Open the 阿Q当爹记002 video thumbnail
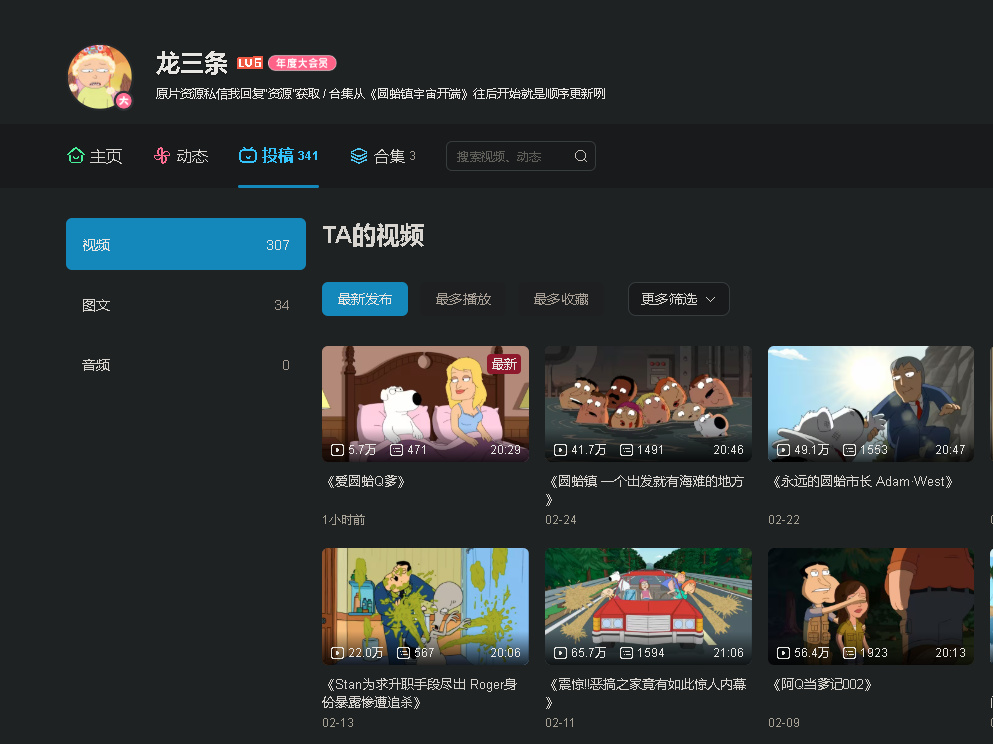This screenshot has height=744, width=993. pyautogui.click(x=871, y=606)
